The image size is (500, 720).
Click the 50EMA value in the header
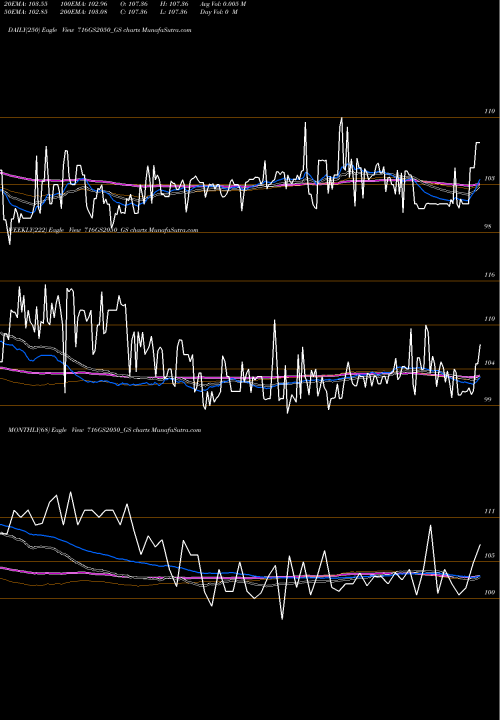coord(26,12)
